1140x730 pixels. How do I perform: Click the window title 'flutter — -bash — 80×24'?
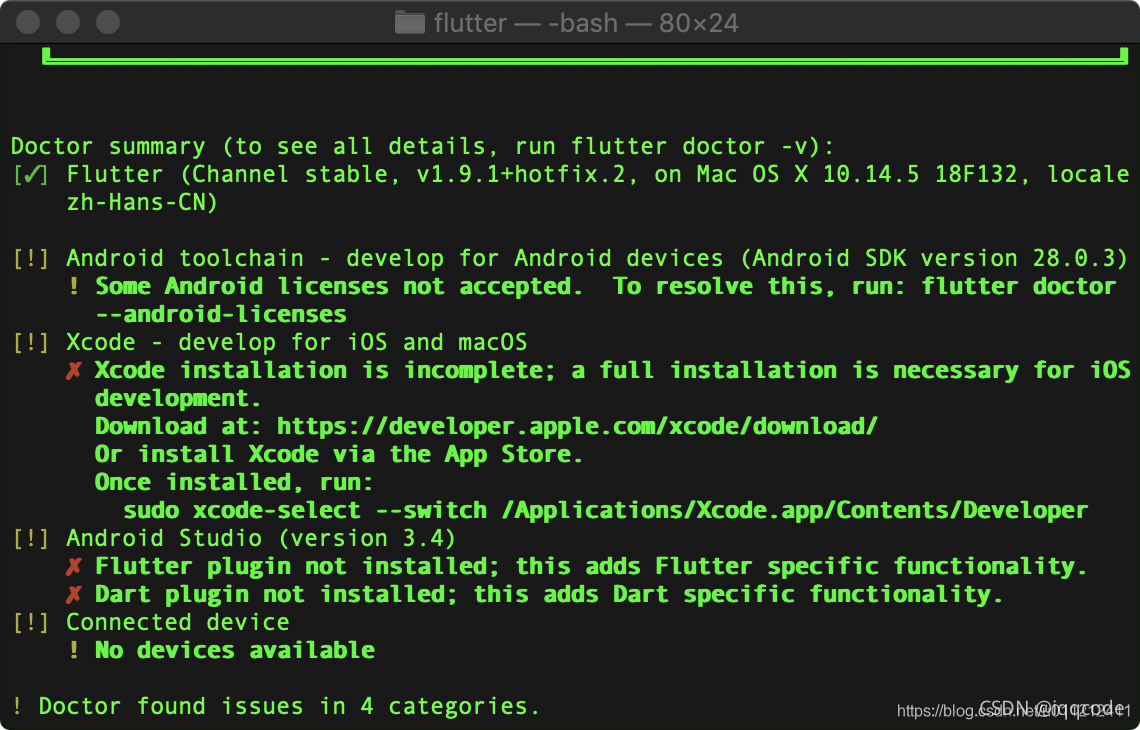586,23
